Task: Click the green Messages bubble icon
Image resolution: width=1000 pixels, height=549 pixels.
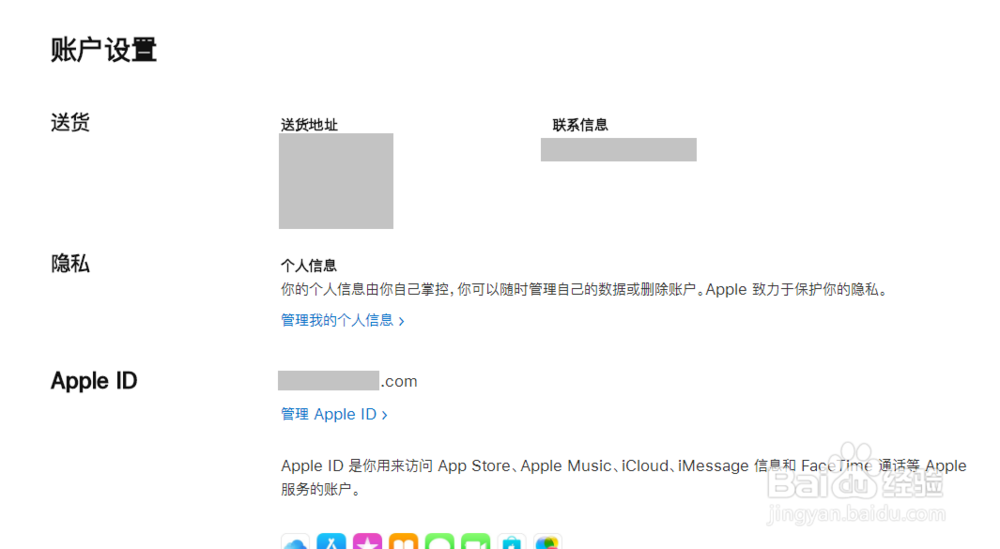Action: pyautogui.click(x=439, y=541)
